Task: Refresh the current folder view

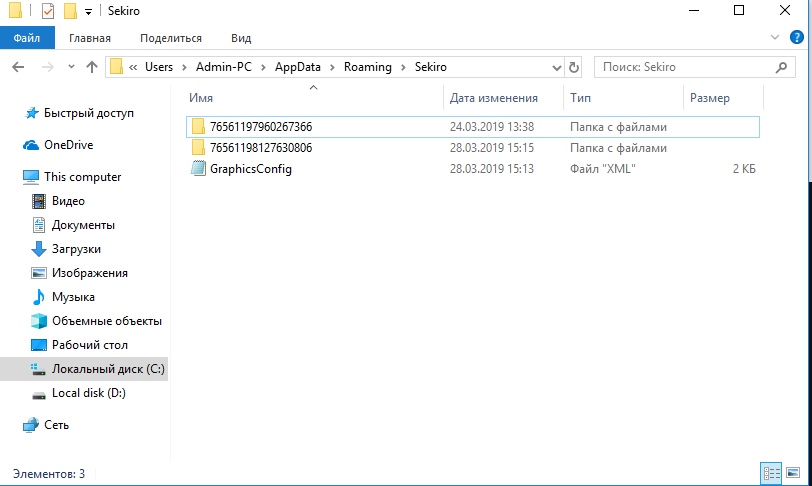Action: pos(574,67)
